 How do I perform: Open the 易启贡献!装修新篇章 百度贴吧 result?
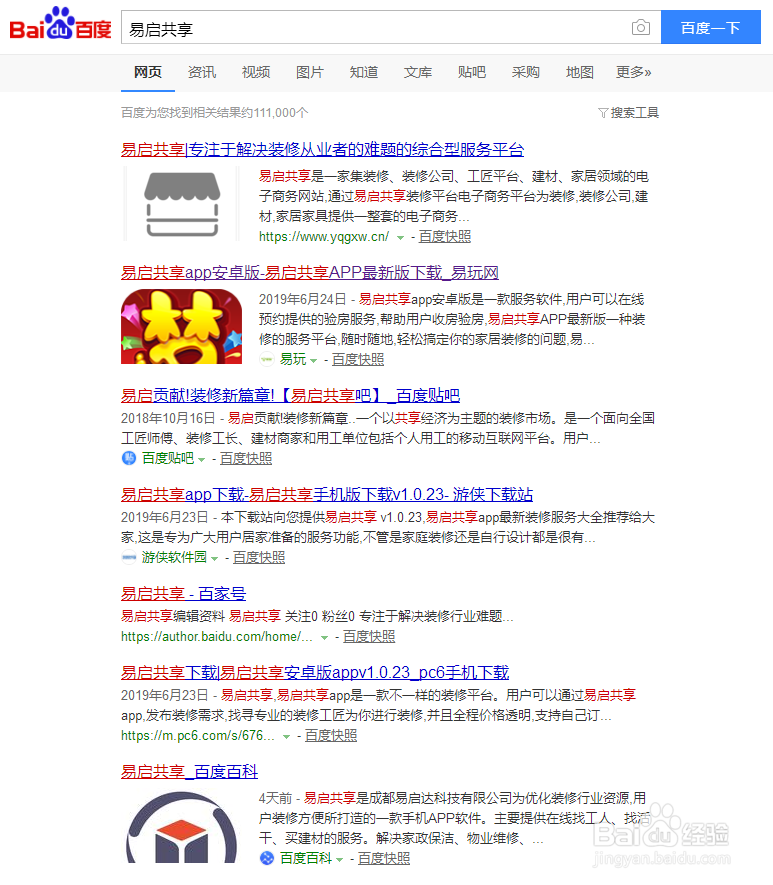(x=291, y=395)
